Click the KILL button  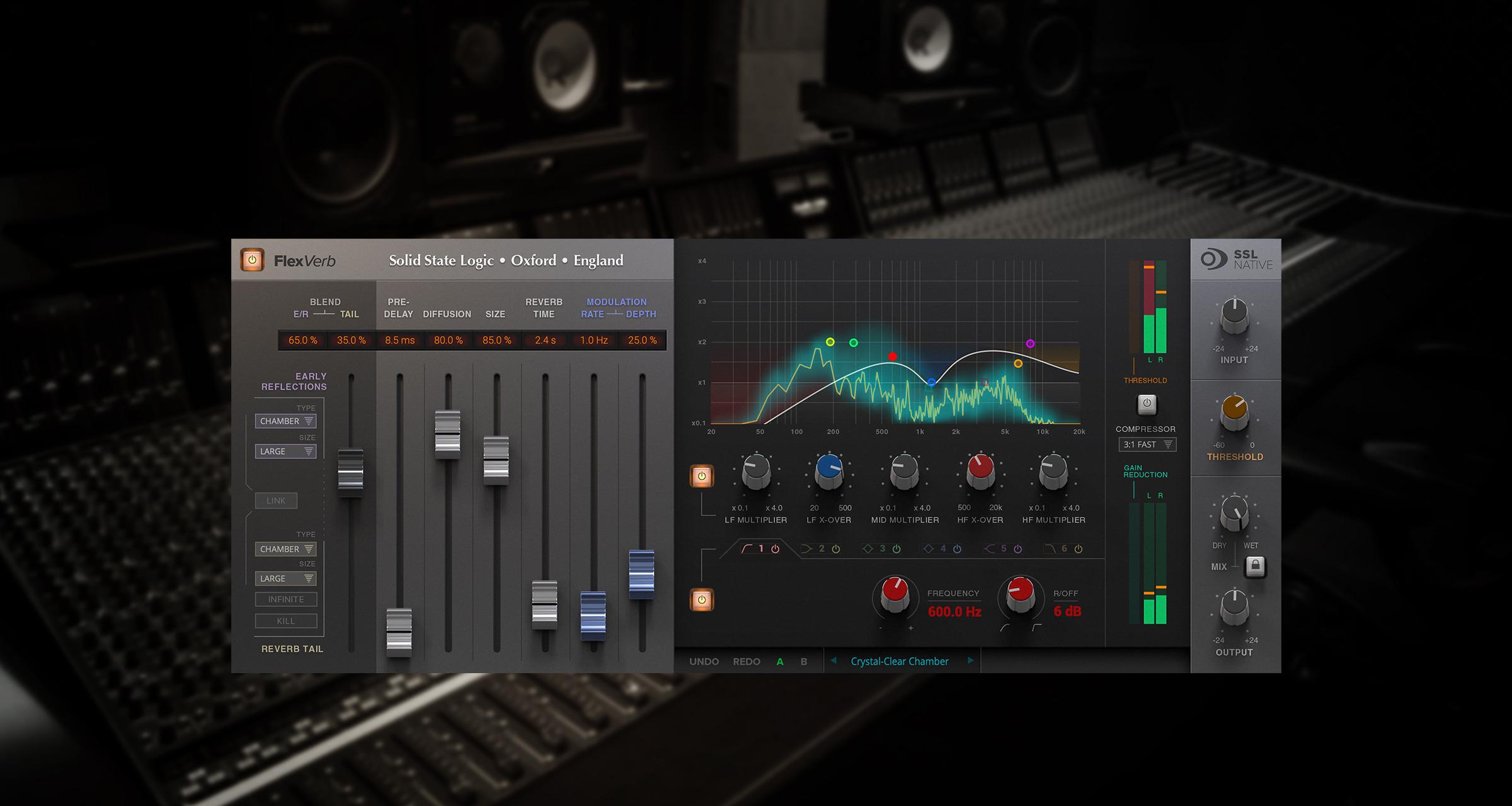click(286, 621)
